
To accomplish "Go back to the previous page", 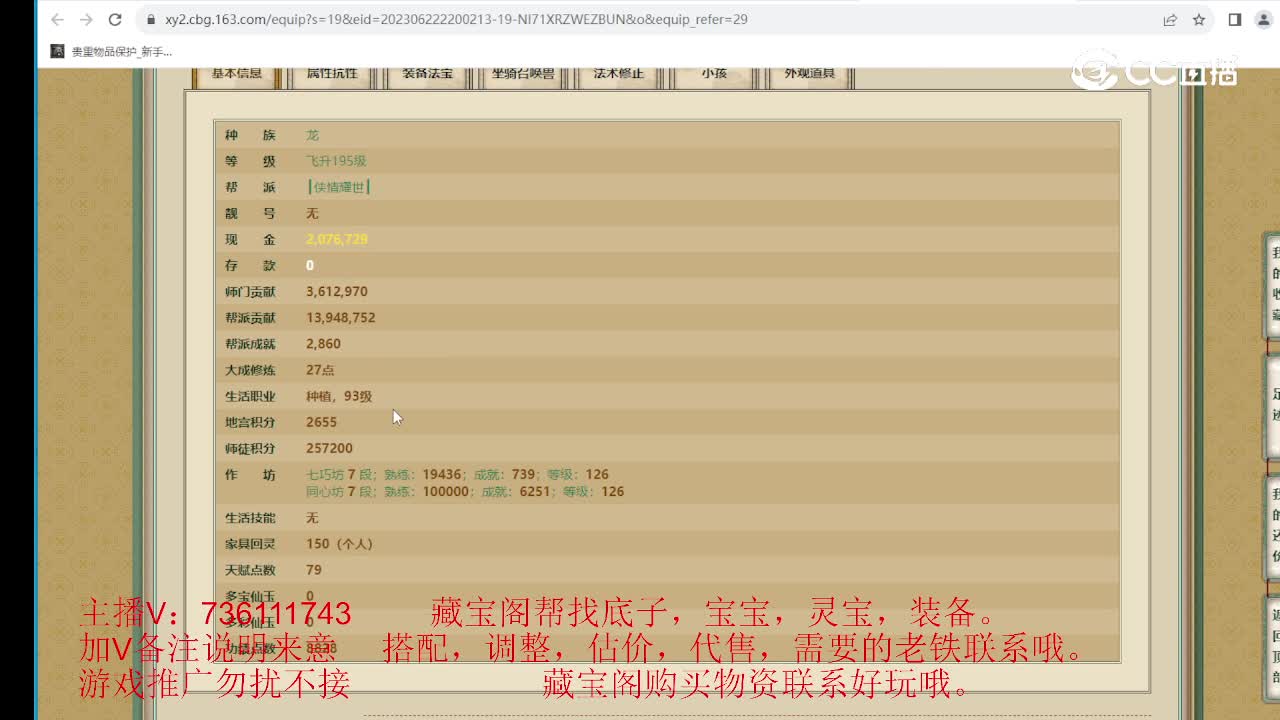I will click(x=57, y=20).
